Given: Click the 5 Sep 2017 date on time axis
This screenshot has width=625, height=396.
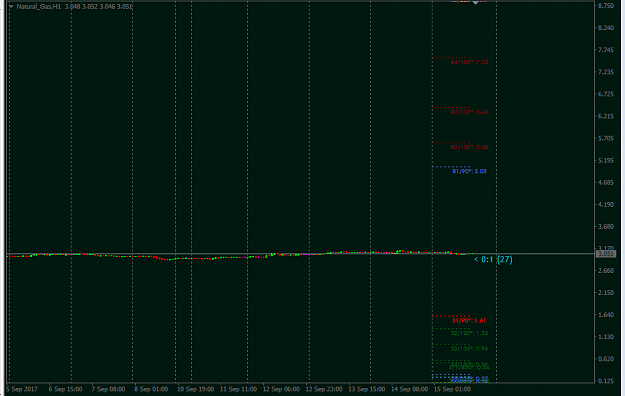Looking at the screenshot, I should (x=22, y=389).
